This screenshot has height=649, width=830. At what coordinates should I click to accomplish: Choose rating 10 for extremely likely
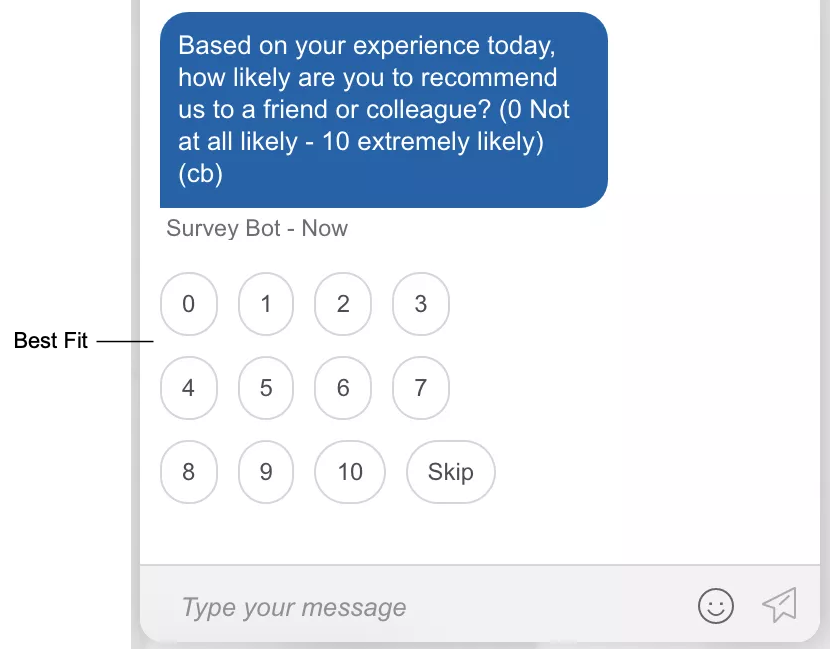tap(350, 472)
